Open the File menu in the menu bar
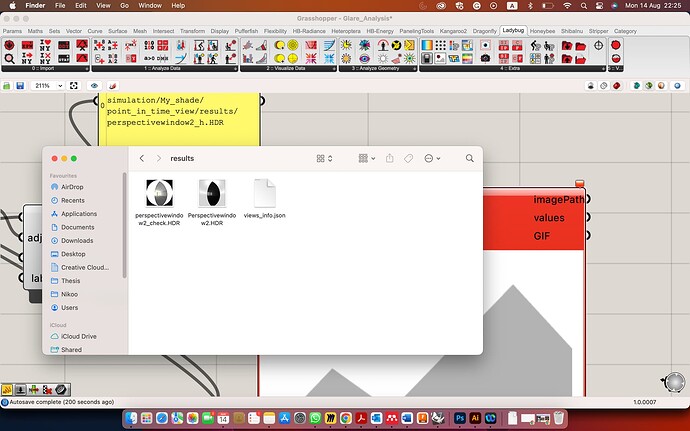This screenshot has width=690, height=431. point(60,6)
